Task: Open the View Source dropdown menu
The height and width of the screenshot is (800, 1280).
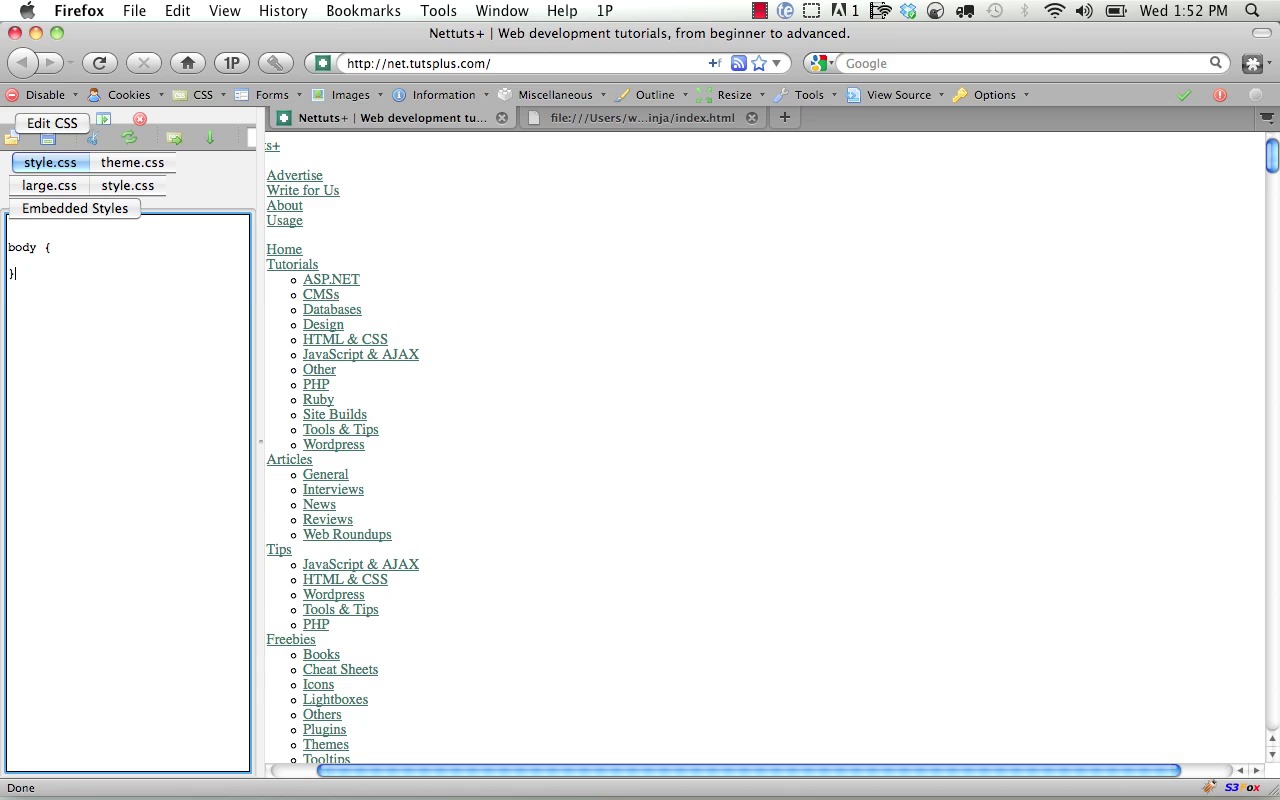Action: click(x=895, y=95)
